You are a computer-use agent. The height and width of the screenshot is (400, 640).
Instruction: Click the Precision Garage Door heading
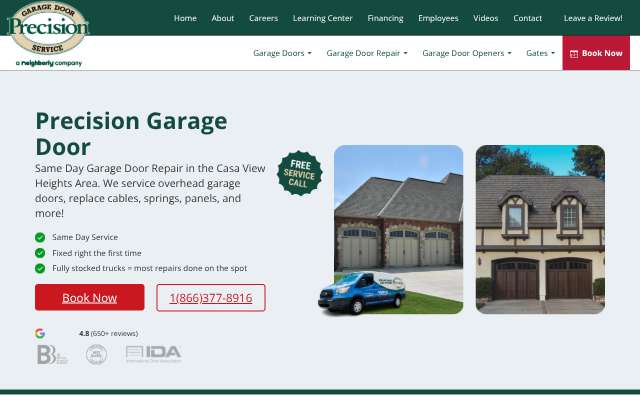click(131, 133)
